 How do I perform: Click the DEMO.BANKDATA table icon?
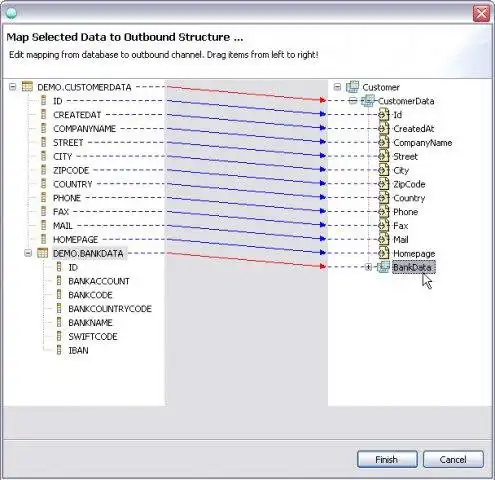pyautogui.click(x=43, y=253)
